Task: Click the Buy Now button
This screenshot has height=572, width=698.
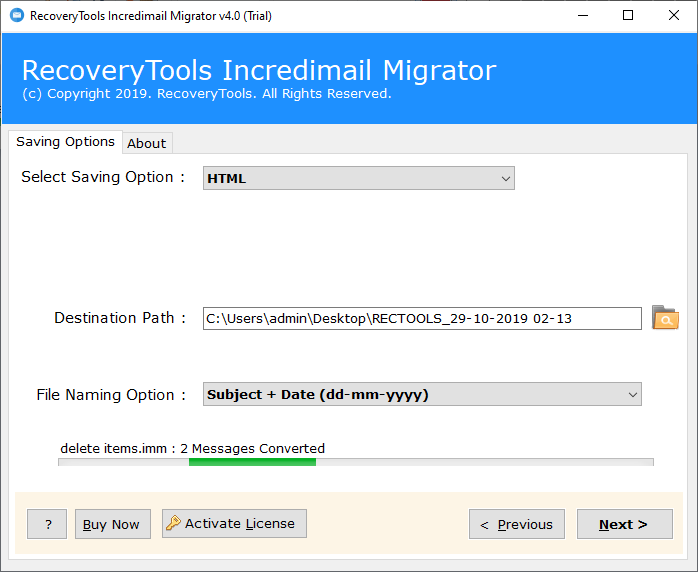Action: [x=113, y=524]
